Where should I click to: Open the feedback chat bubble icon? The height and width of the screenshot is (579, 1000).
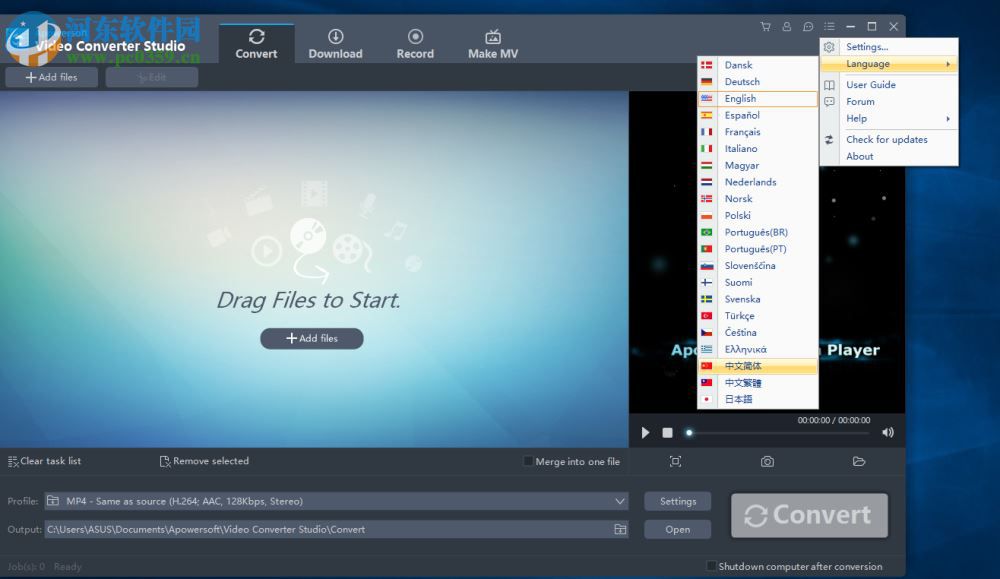tap(808, 27)
